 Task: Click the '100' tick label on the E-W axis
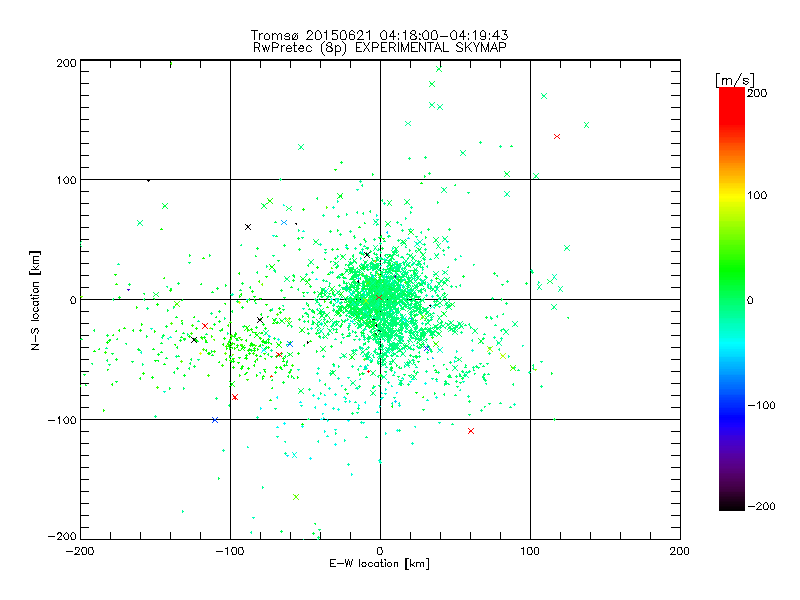click(530, 551)
